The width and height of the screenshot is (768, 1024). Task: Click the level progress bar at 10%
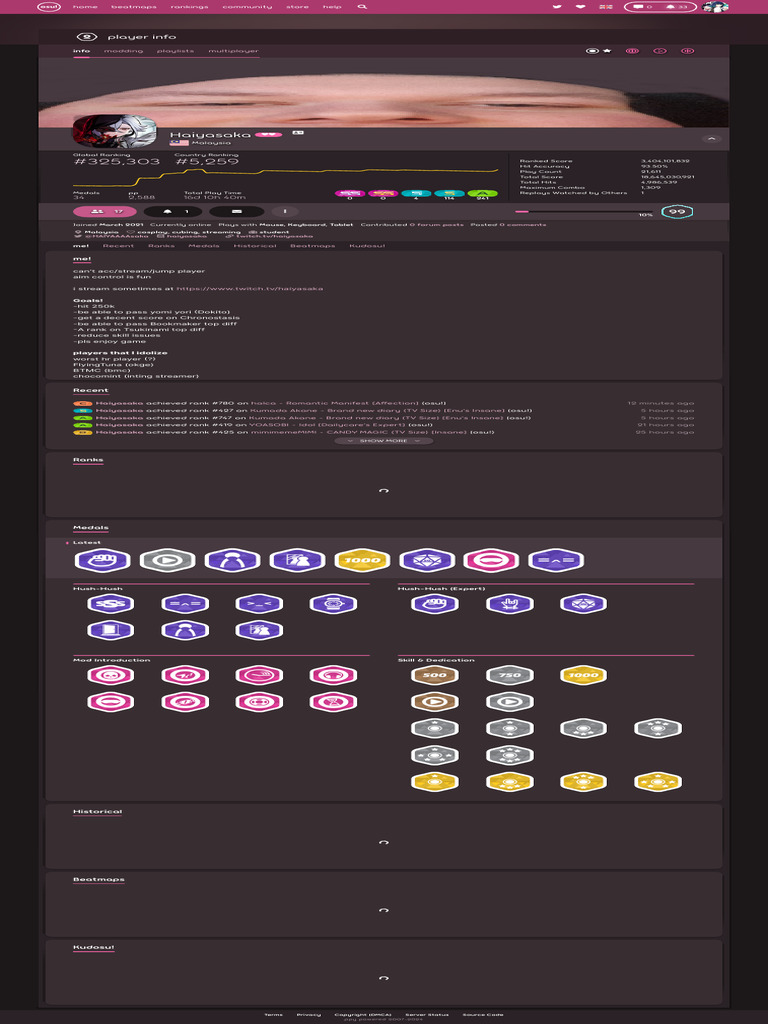(583, 212)
